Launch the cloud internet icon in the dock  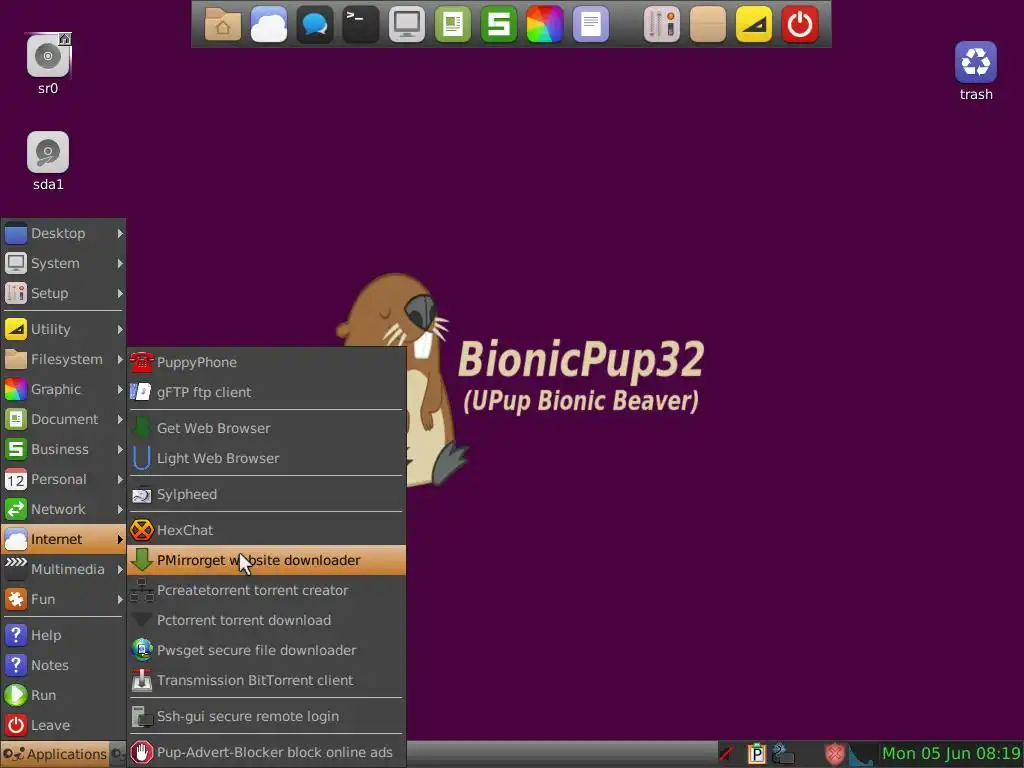(268, 24)
